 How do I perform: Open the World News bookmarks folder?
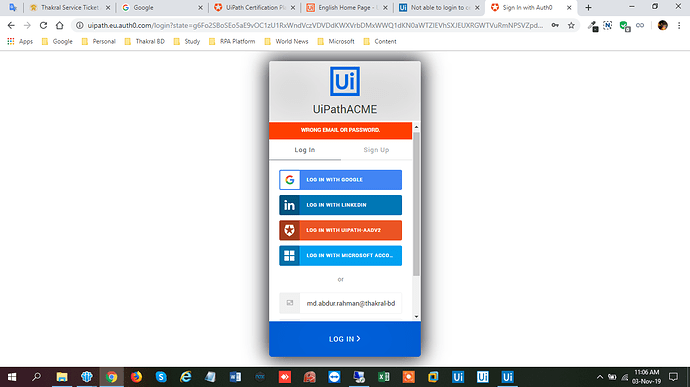pos(286,41)
